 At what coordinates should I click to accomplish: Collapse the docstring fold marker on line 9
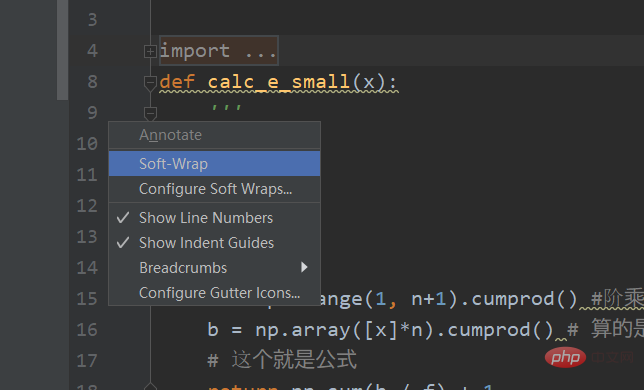click(x=150, y=114)
